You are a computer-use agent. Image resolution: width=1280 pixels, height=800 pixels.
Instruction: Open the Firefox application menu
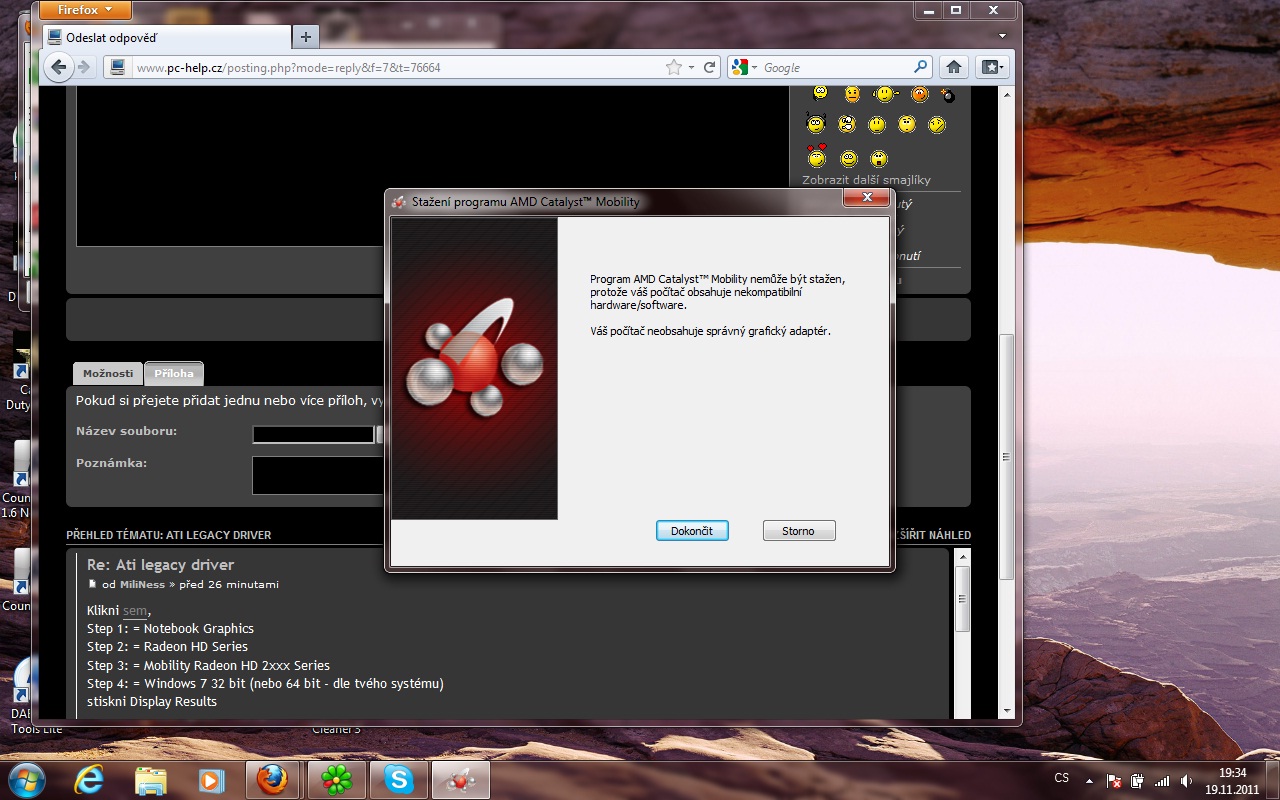[86, 10]
